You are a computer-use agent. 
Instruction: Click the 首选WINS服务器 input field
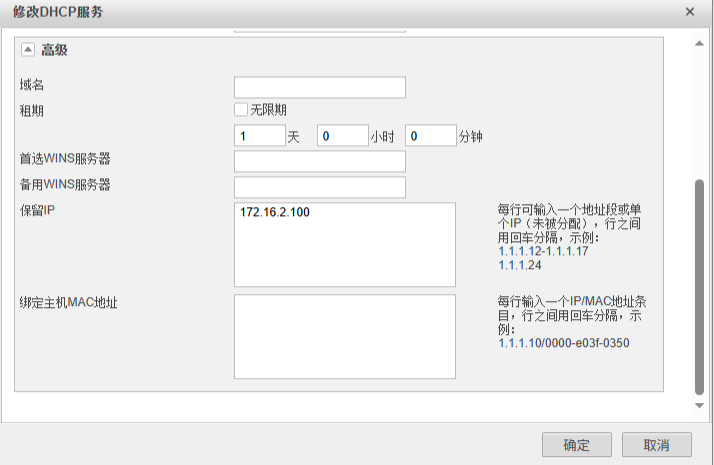point(320,161)
